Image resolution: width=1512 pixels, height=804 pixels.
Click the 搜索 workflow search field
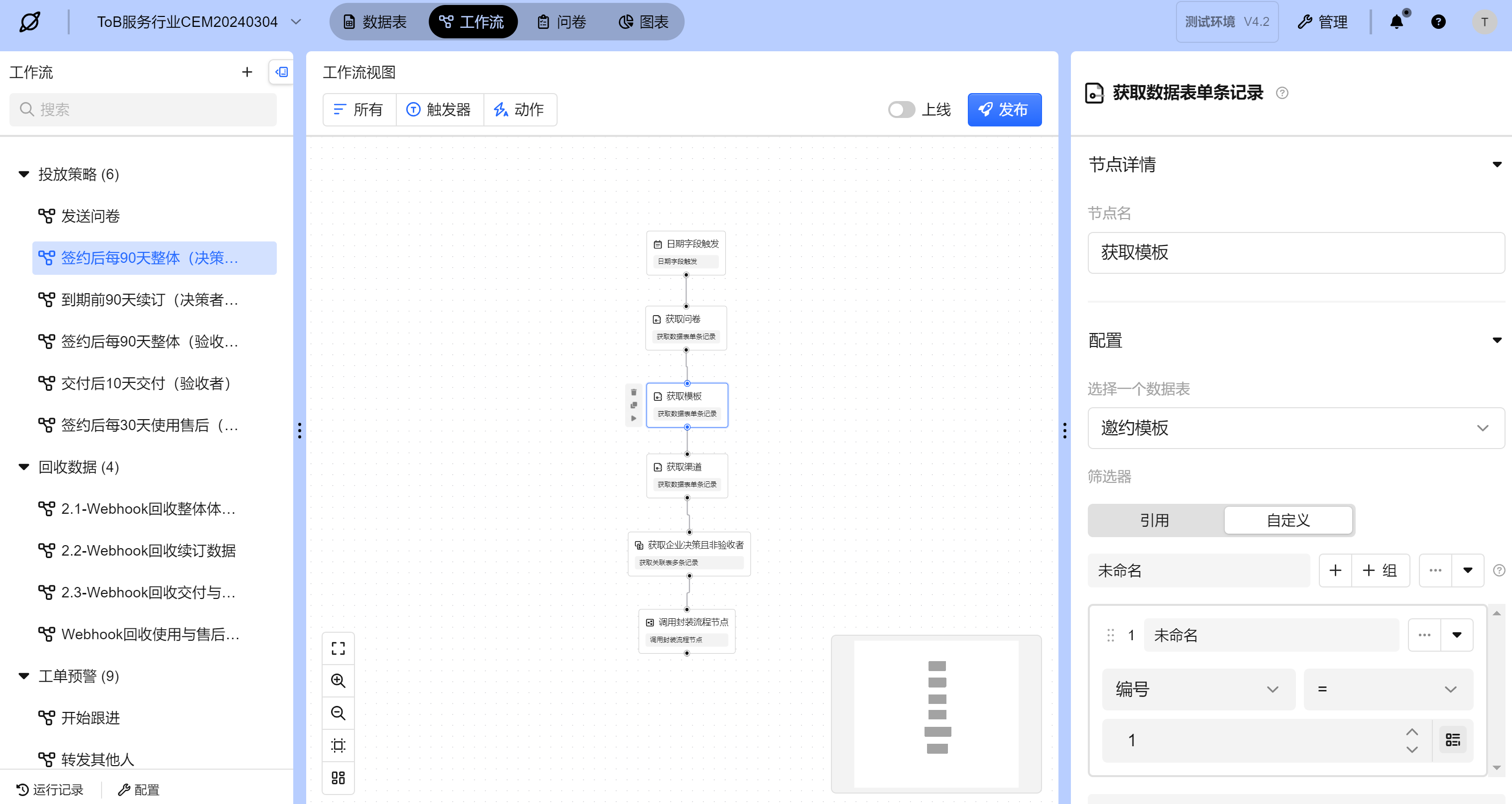(142, 110)
